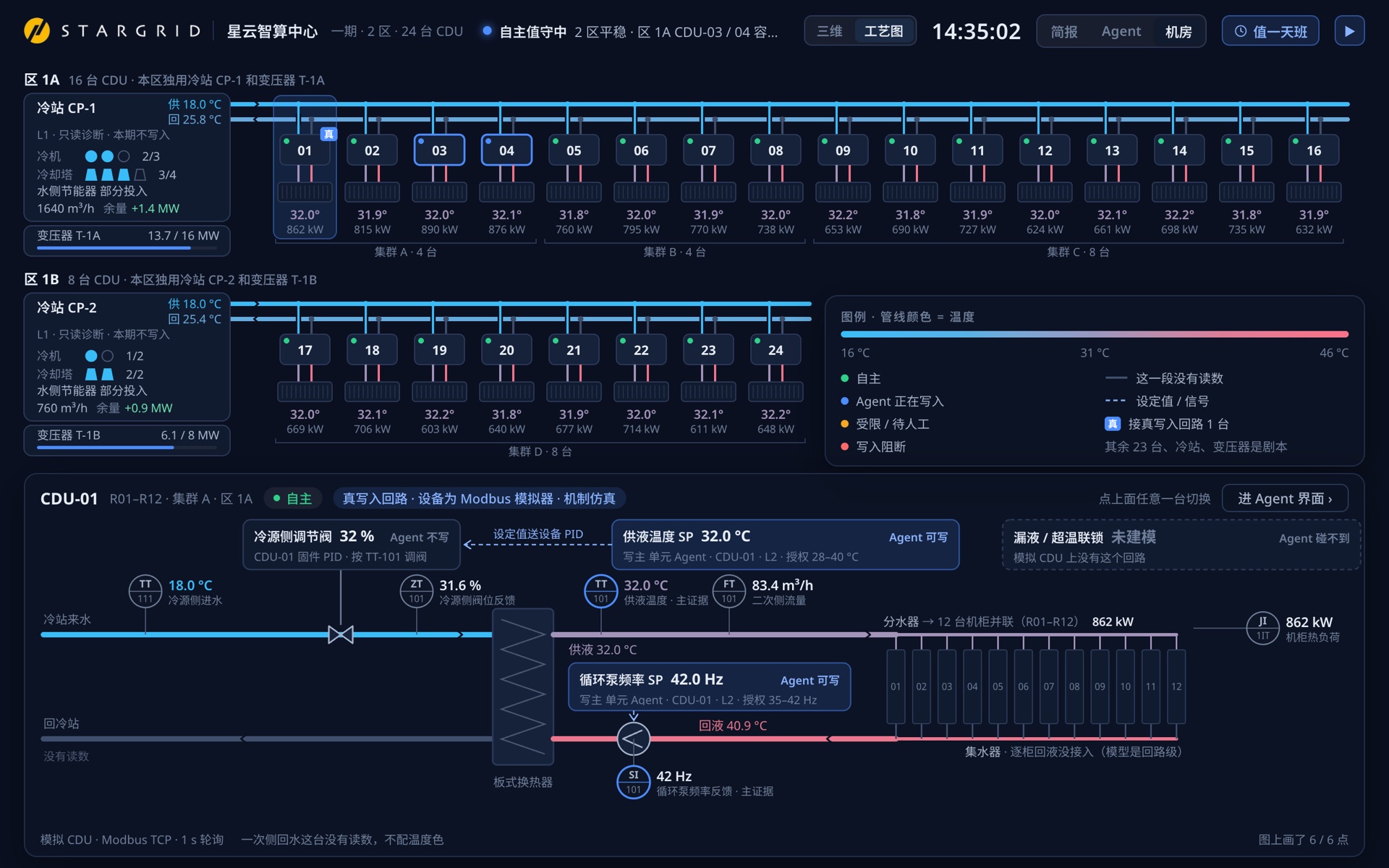The width and height of the screenshot is (1389, 868).
Task: Click the play button in top bar
Action: (1349, 31)
